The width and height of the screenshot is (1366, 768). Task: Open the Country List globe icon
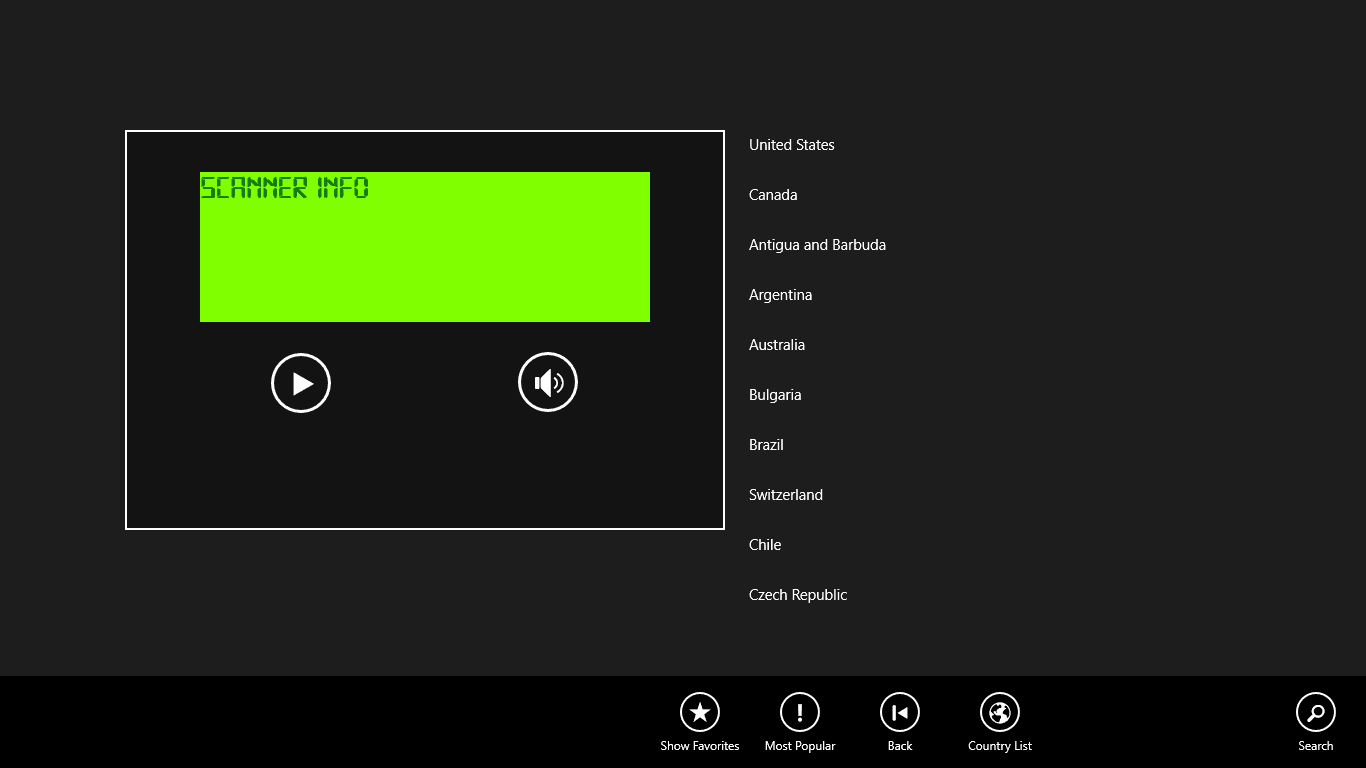tap(1000, 712)
